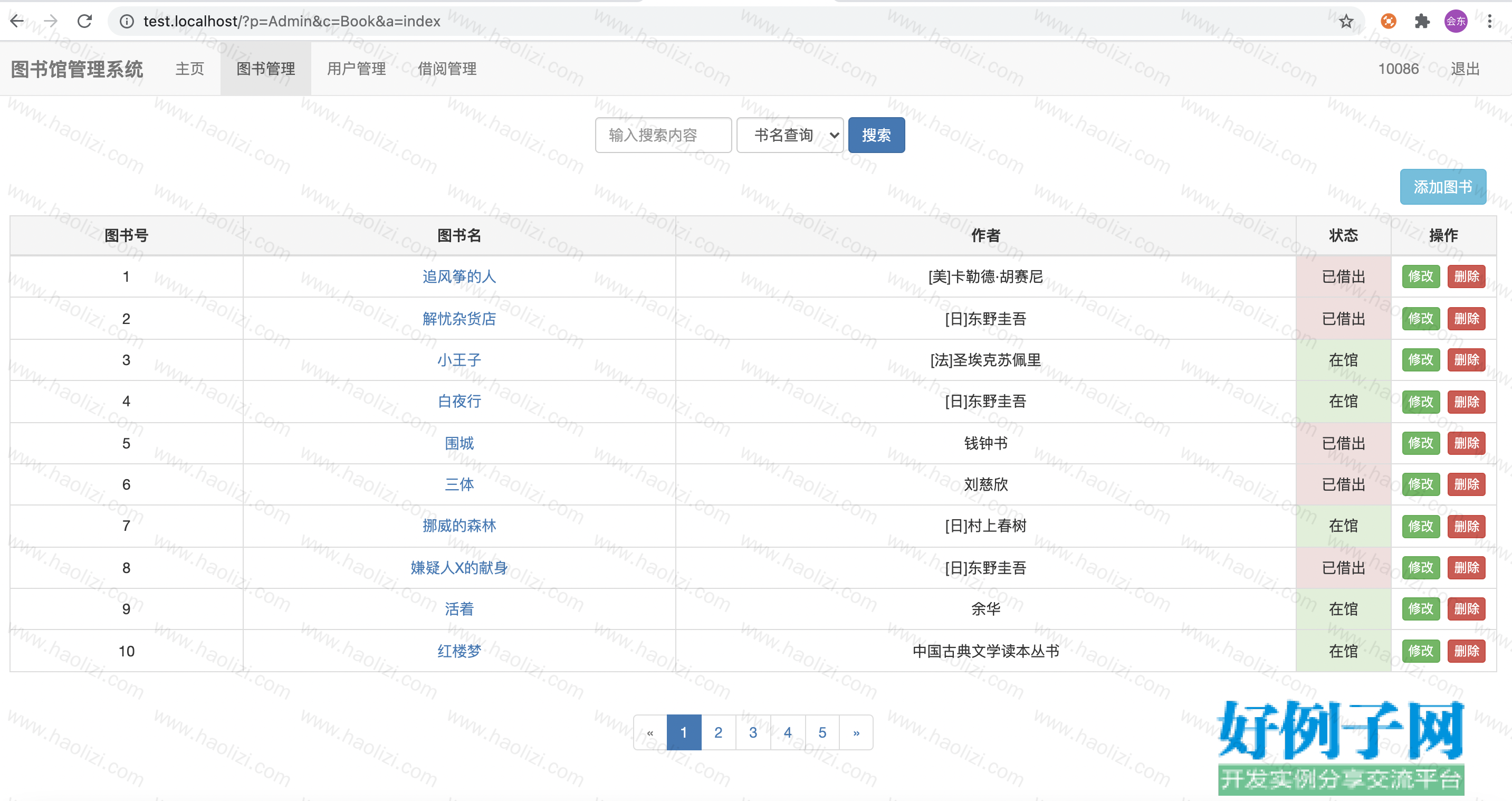The height and width of the screenshot is (801, 1512).
Task: Go to pagination page 3
Action: [x=753, y=732]
